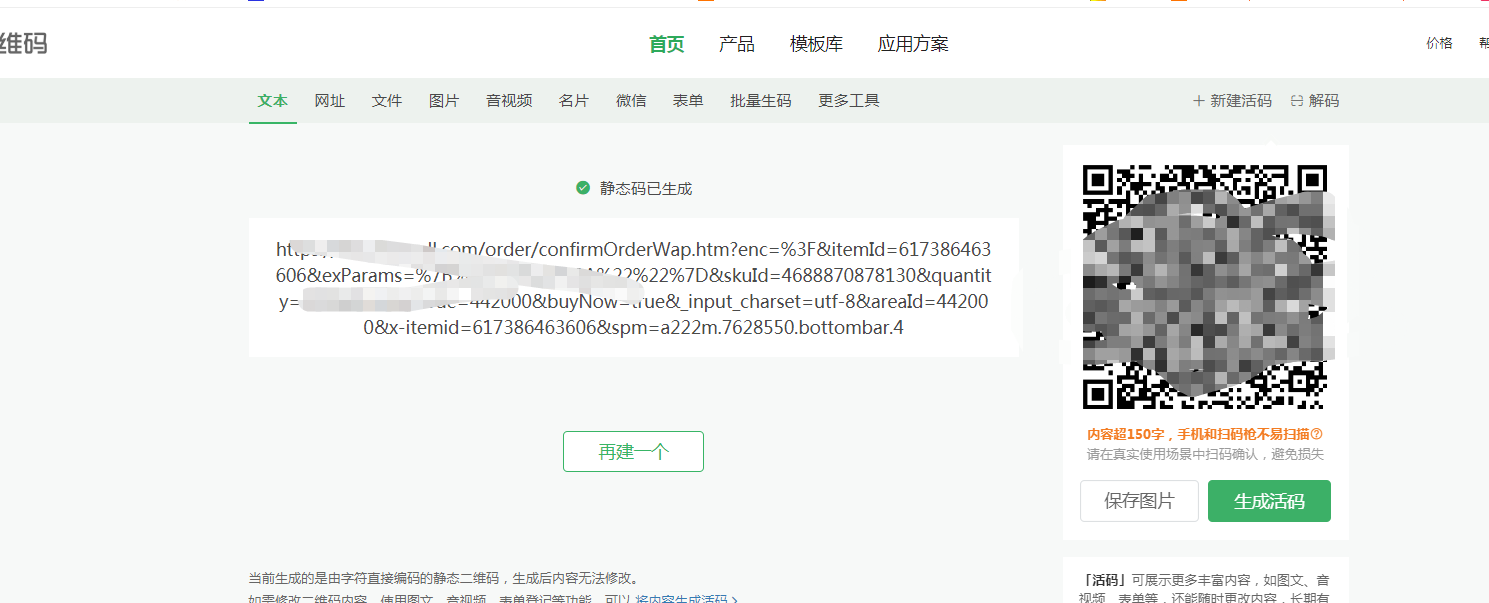The width and height of the screenshot is (1489, 603).
Task: Open the 更多工具 tab
Action: (x=849, y=101)
